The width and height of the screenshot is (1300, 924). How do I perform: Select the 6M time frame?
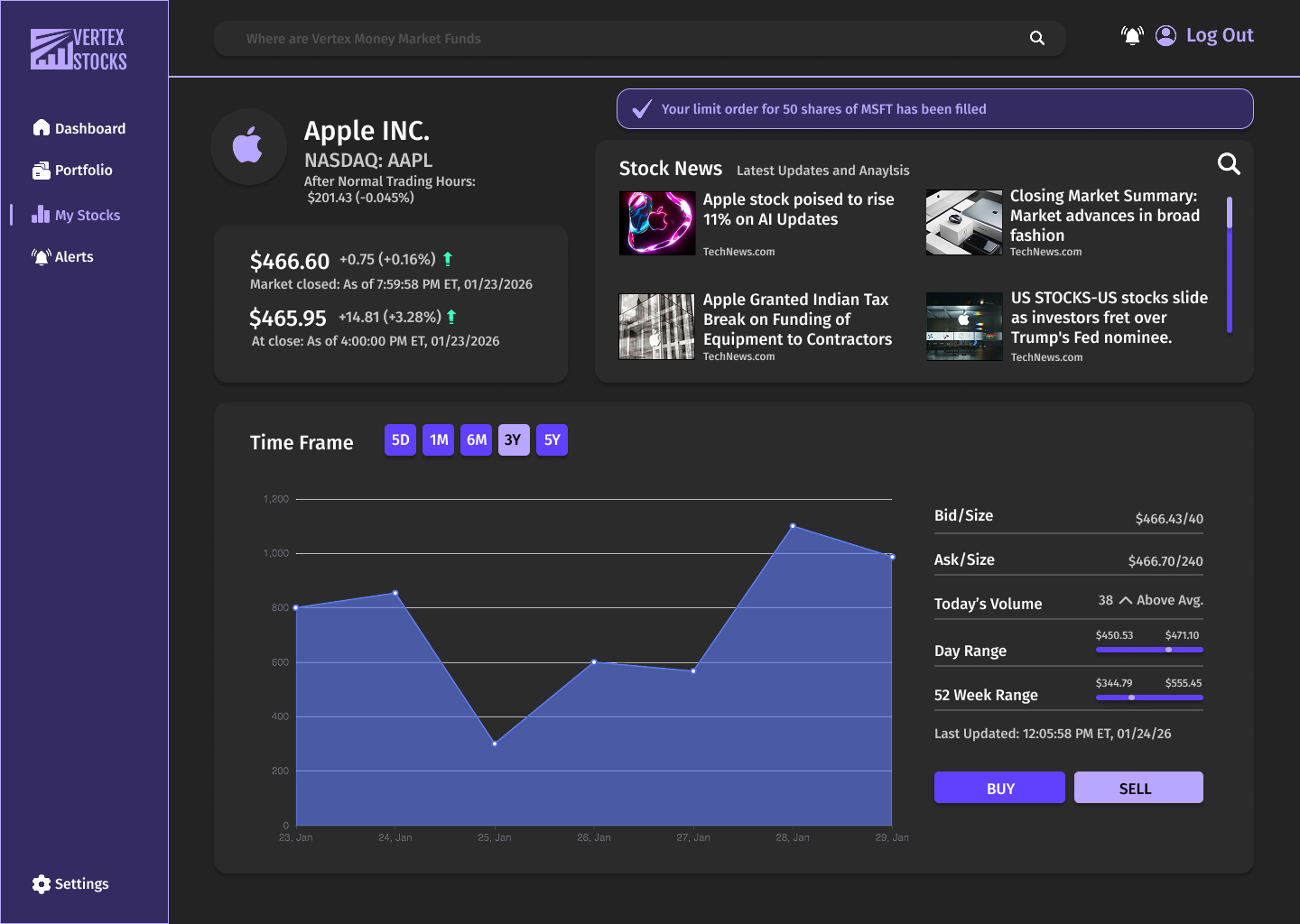click(x=477, y=440)
